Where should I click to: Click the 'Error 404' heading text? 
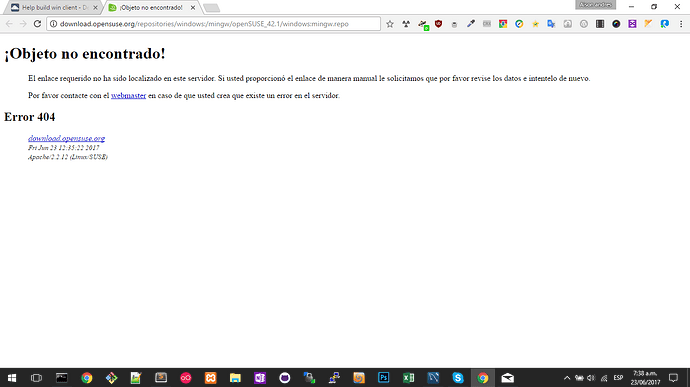(29, 117)
